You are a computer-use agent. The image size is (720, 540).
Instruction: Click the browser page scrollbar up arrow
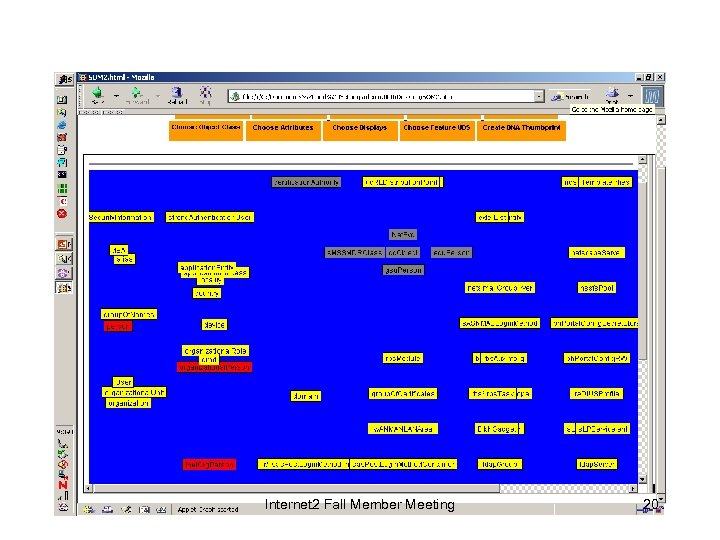tap(661, 120)
